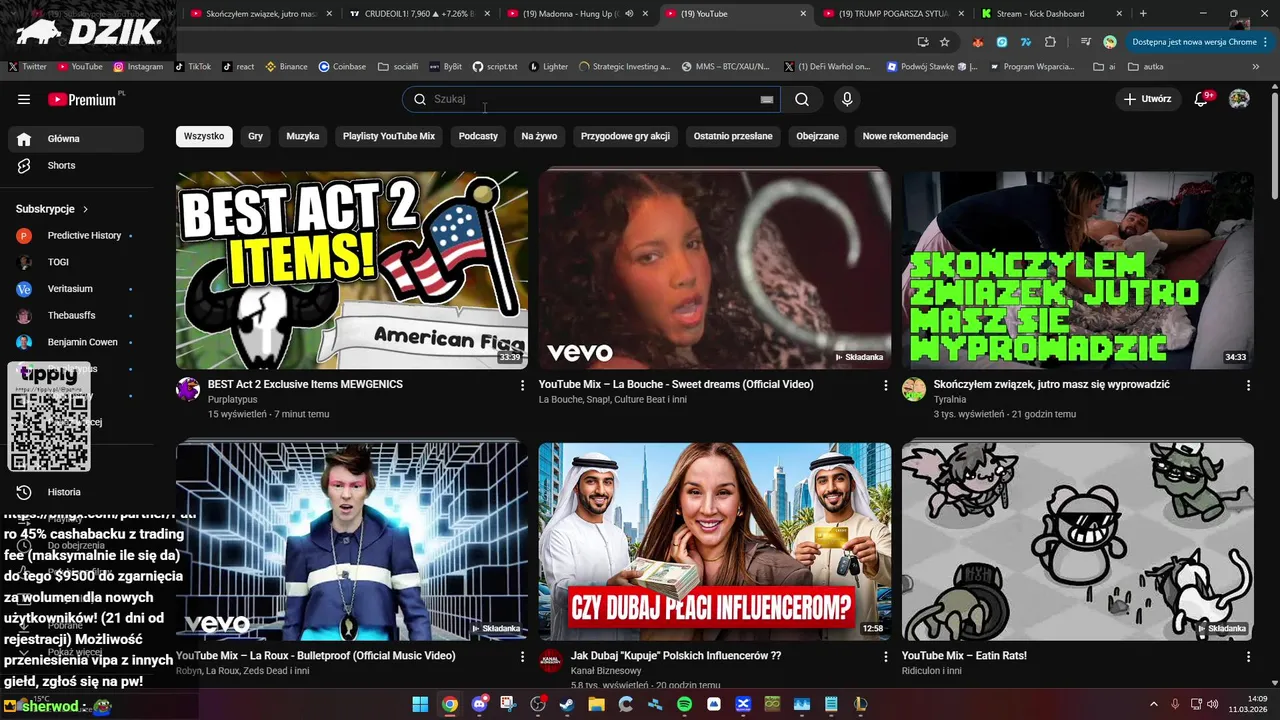
Task: Open Tyralnia channel link
Action: [950, 399]
